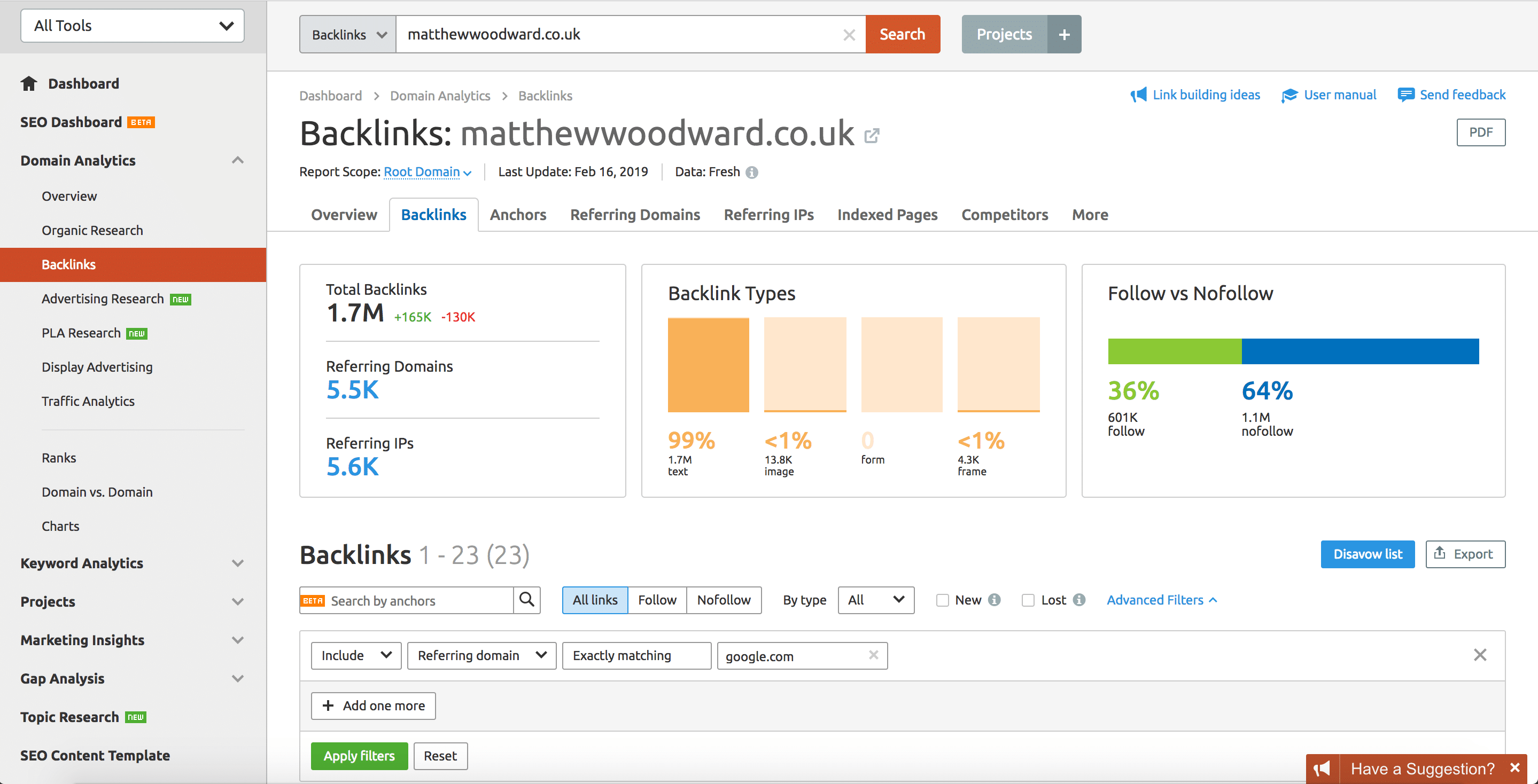
Task: Click info icon next to New checkbox
Action: pos(994,600)
